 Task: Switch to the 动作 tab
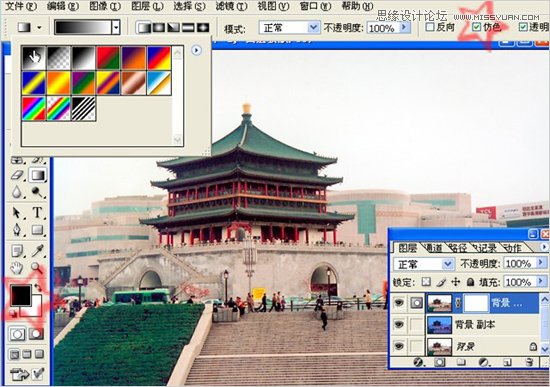click(x=513, y=248)
